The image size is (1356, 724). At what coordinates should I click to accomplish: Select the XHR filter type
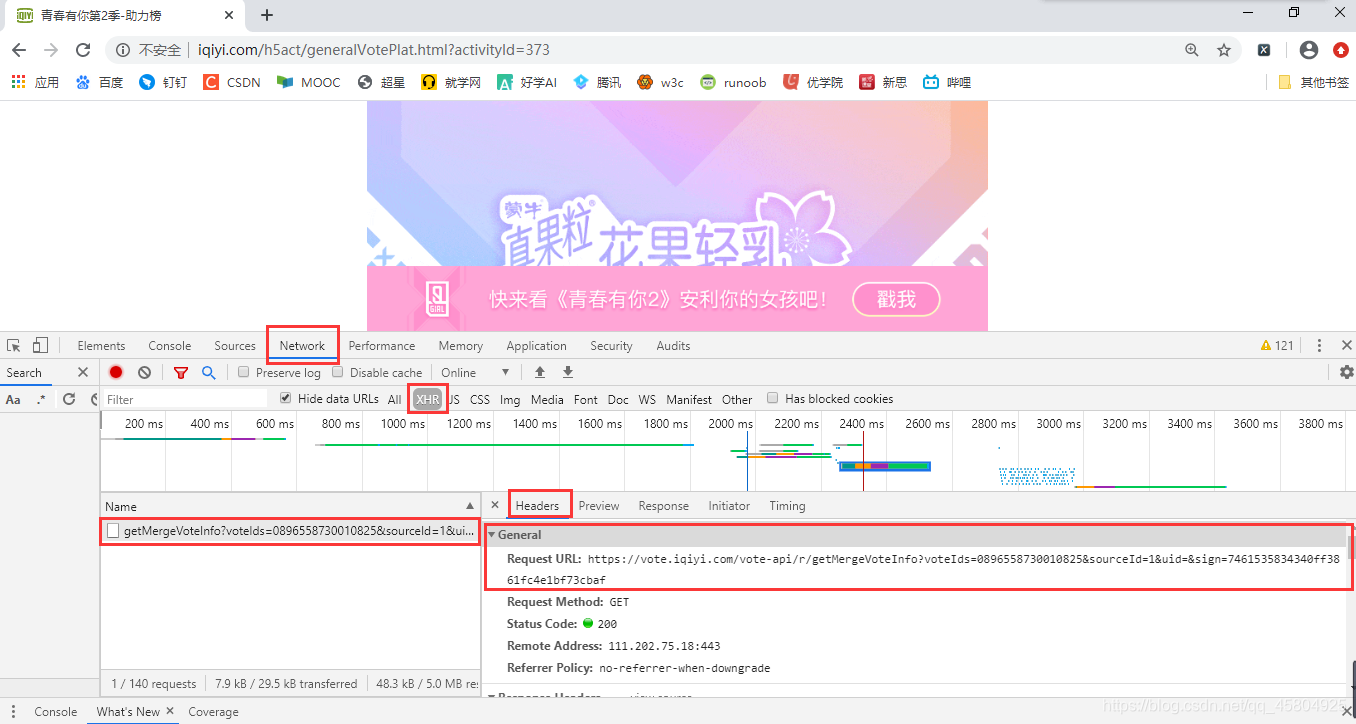click(x=428, y=399)
